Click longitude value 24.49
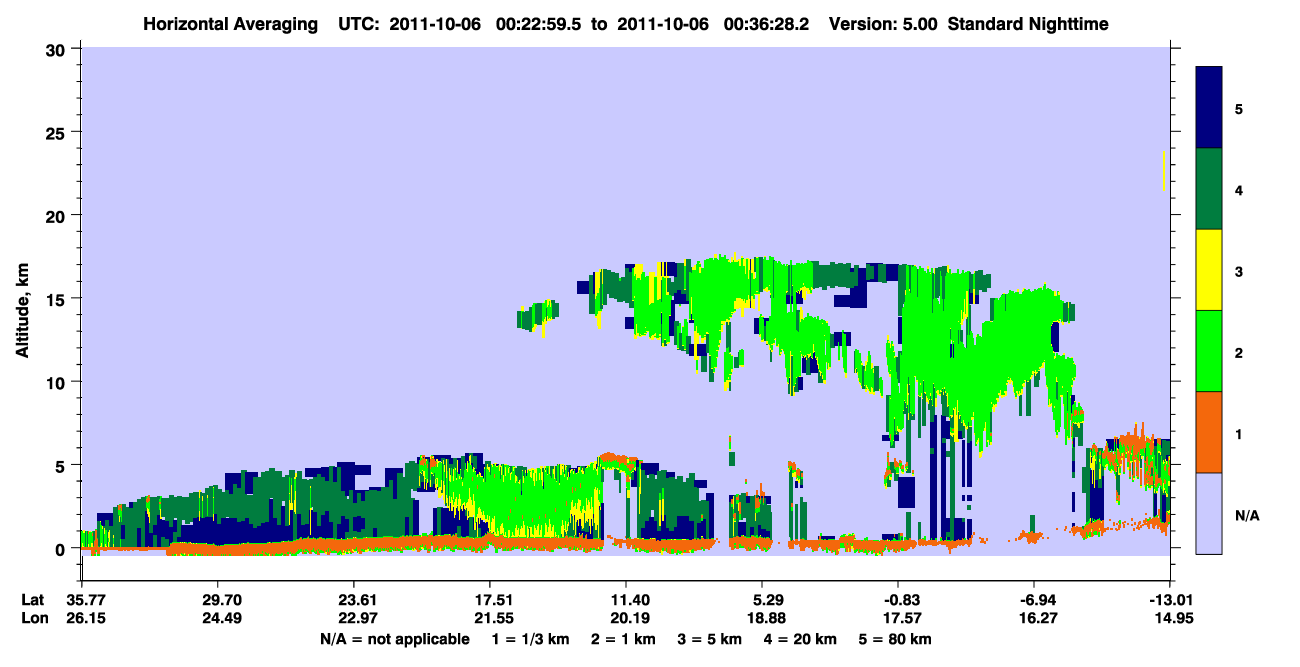1300x667 pixels. click(x=217, y=619)
